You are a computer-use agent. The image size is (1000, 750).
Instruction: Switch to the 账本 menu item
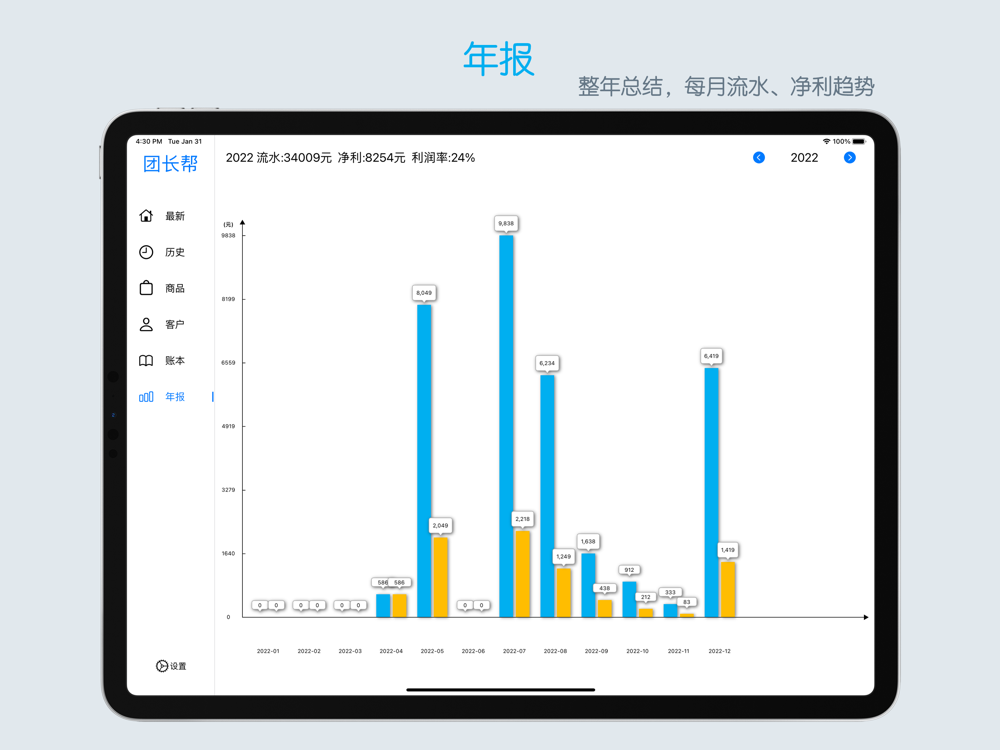pos(175,360)
